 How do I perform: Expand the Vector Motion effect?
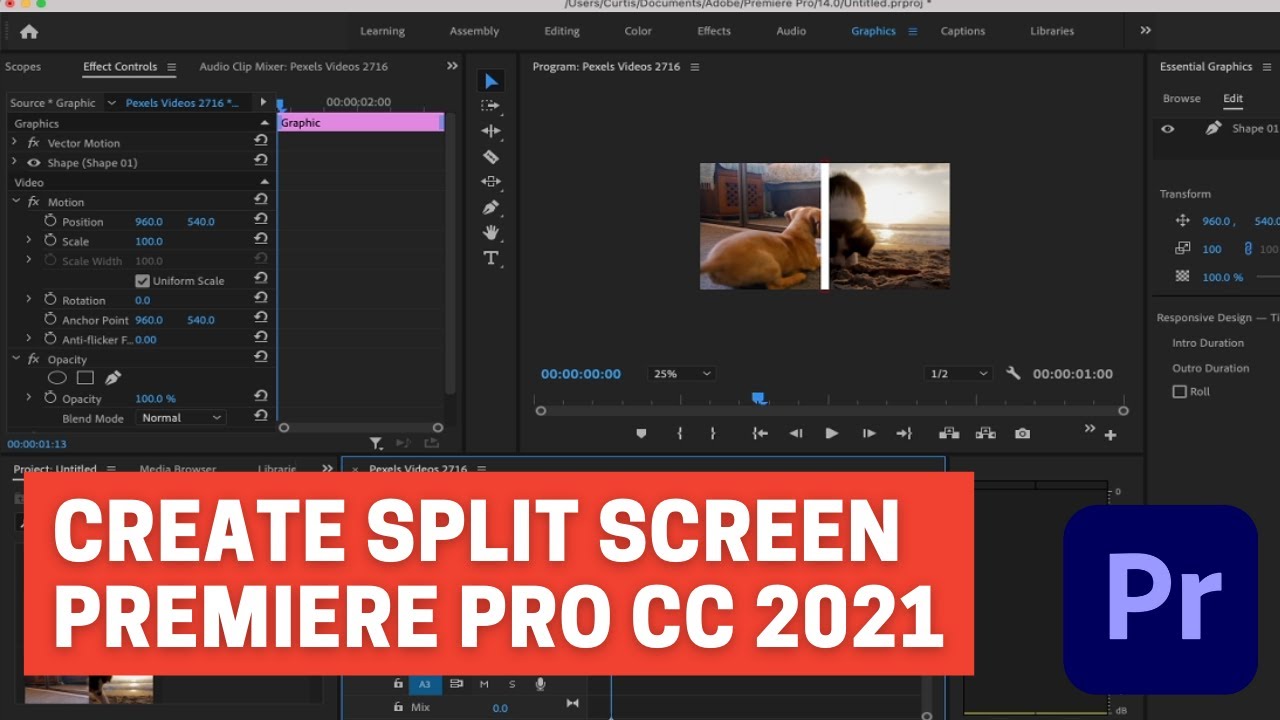(x=14, y=142)
